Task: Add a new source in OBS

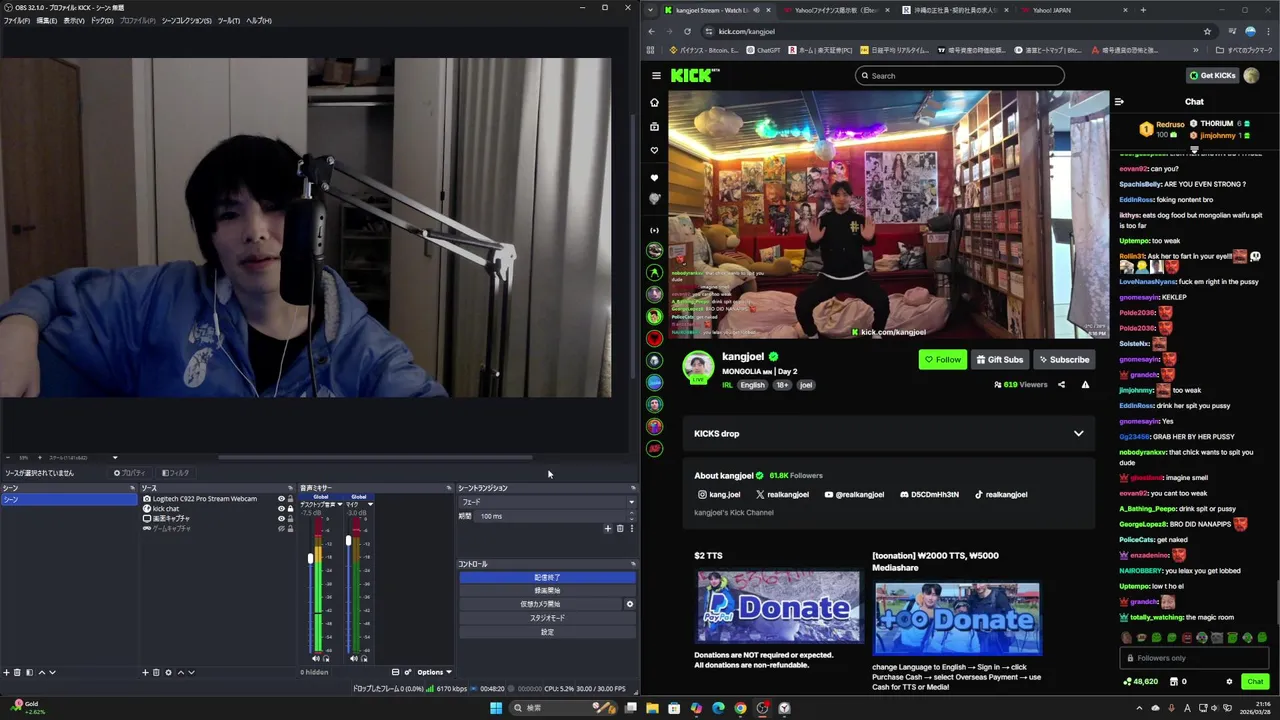Action: (x=145, y=672)
